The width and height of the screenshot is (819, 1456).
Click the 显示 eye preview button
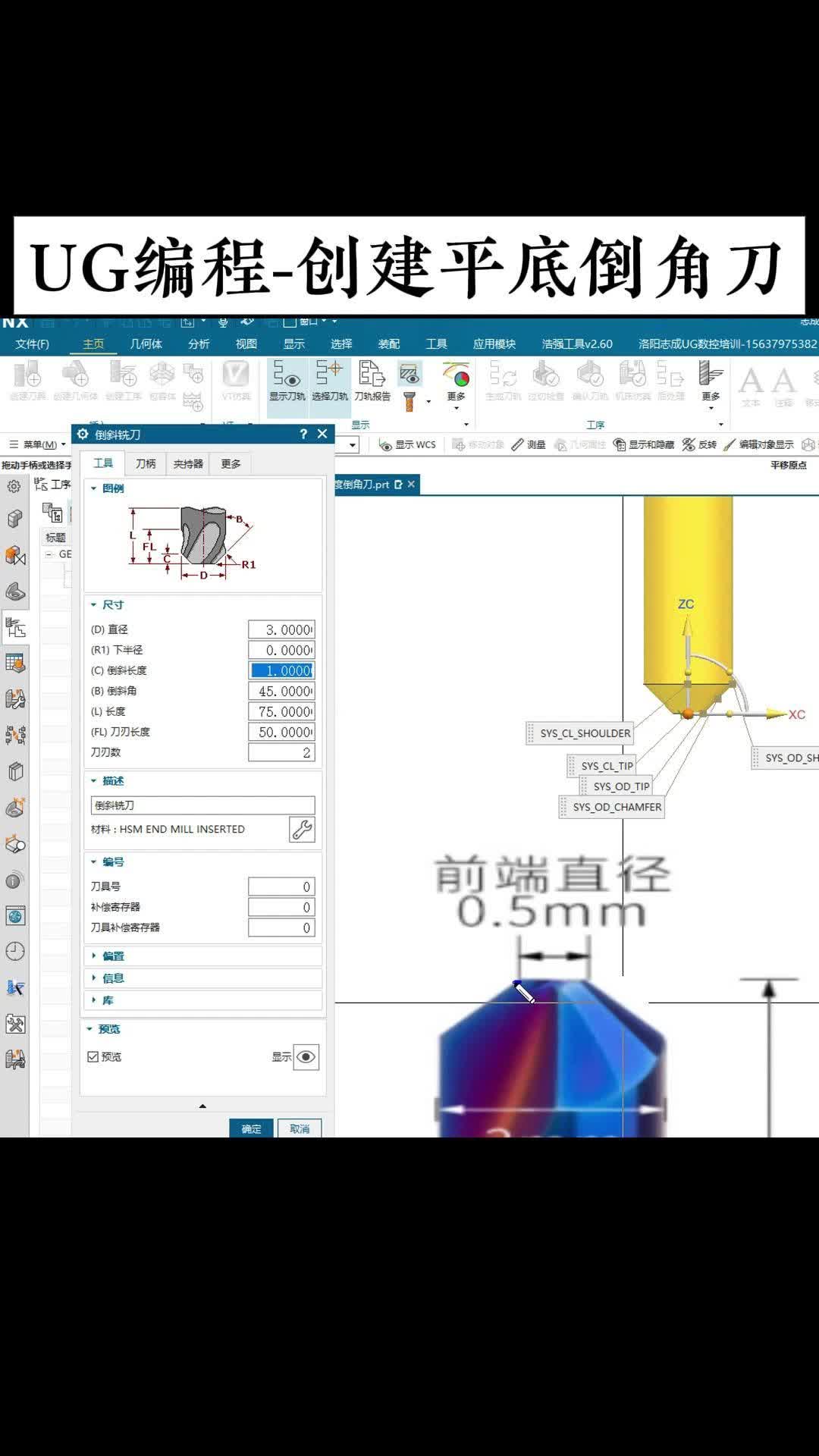pos(306,1057)
